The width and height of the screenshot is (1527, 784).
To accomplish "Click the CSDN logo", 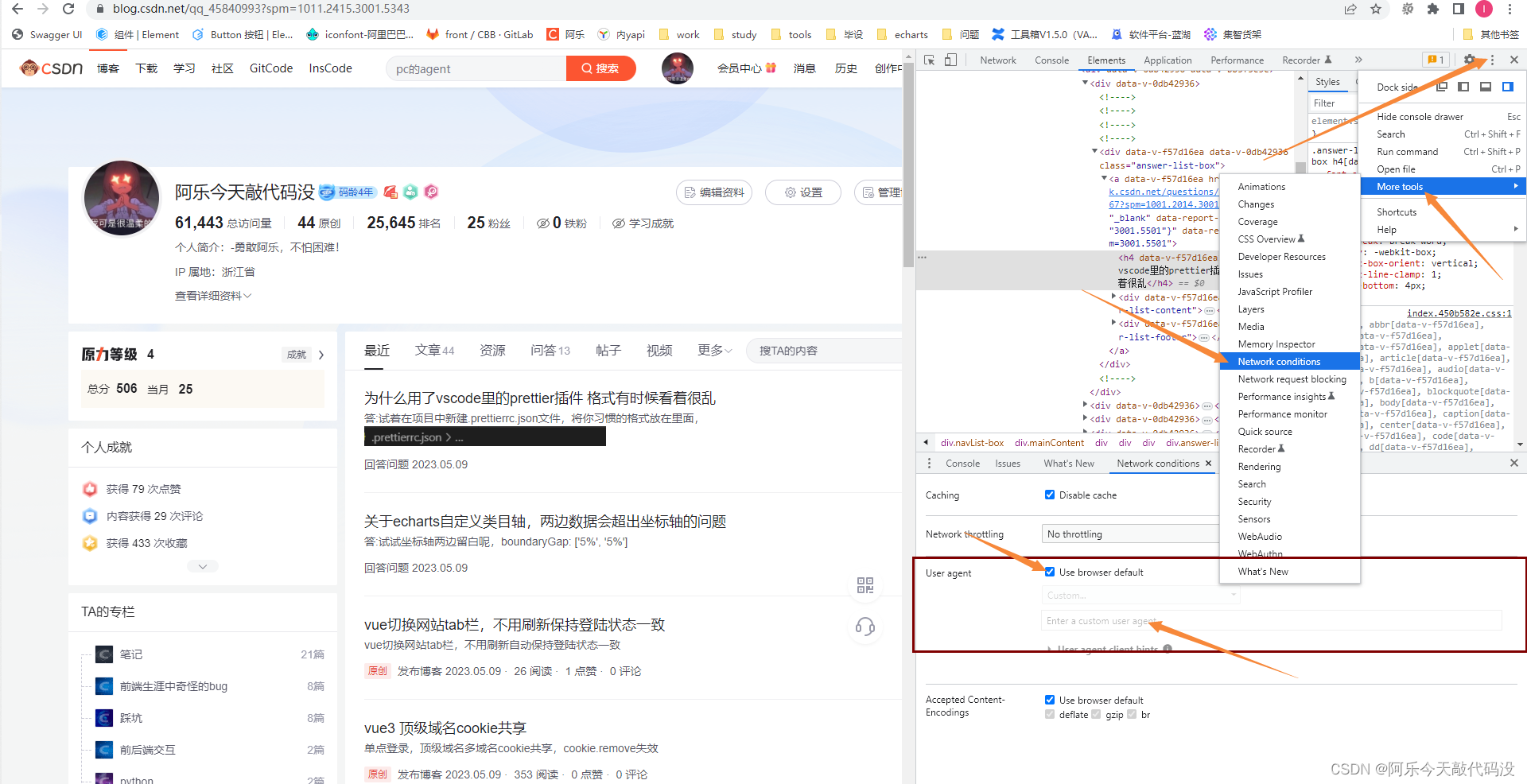I will (x=52, y=68).
